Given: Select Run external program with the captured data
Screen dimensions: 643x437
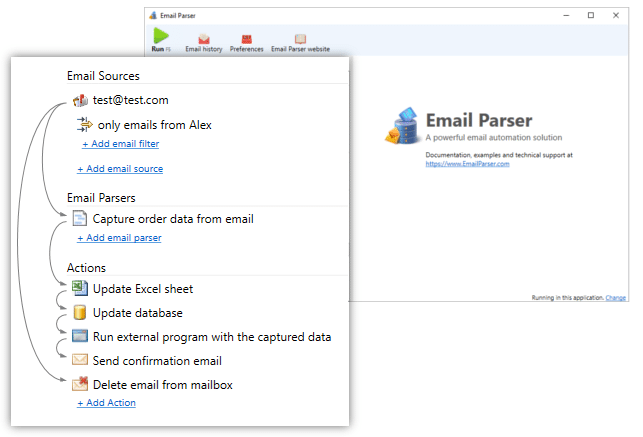Looking at the screenshot, I should [212, 337].
